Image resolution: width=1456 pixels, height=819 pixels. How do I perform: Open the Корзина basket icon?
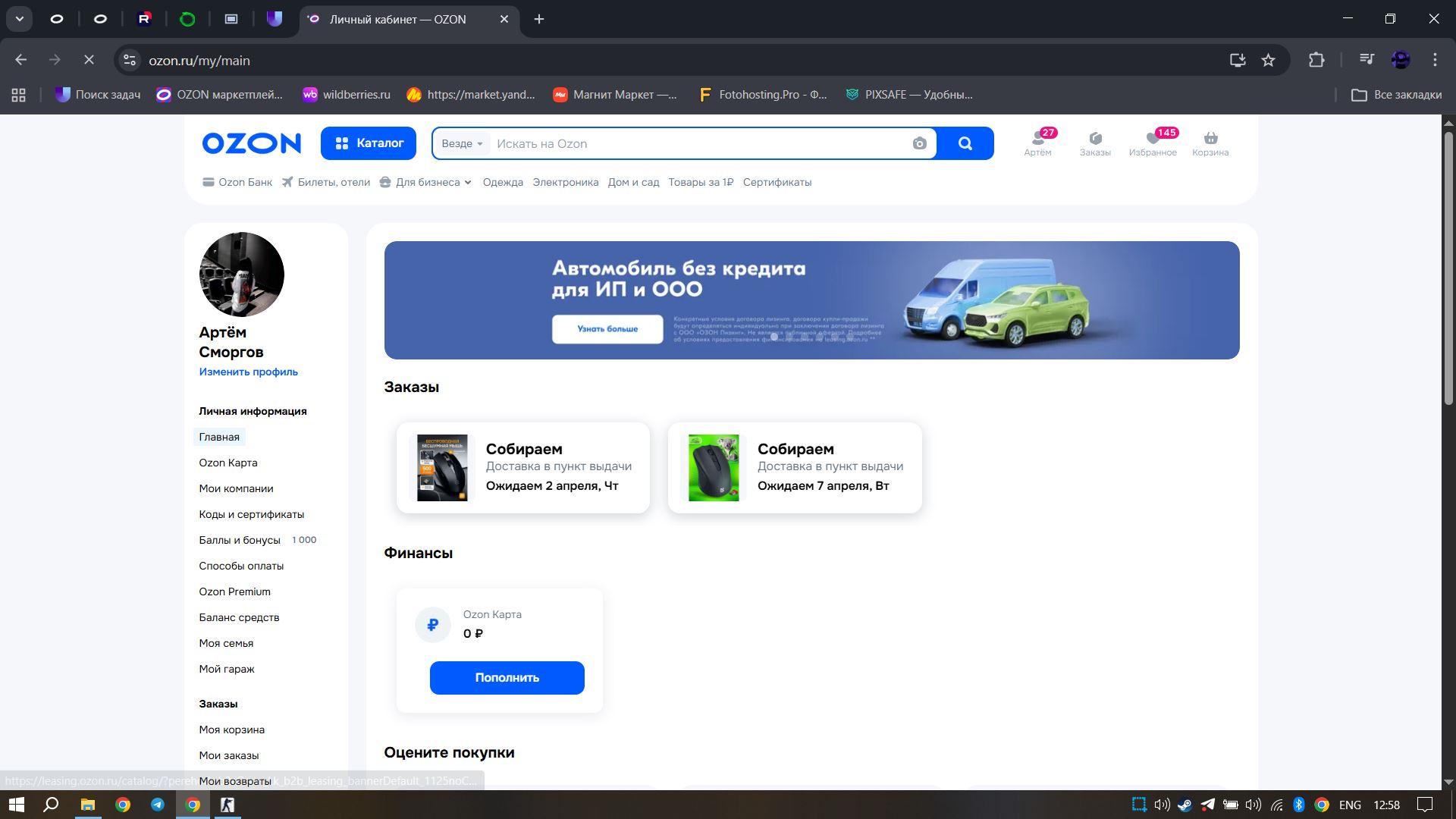tap(1210, 143)
